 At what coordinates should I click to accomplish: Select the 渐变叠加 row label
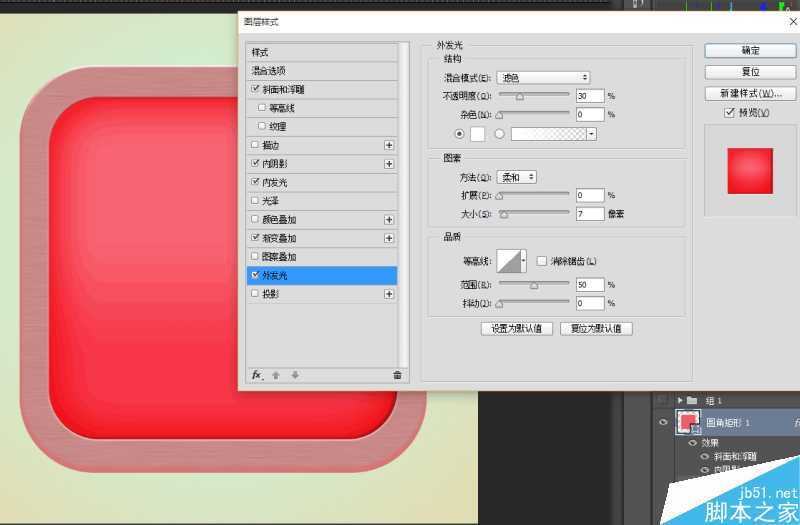pyautogui.click(x=279, y=238)
